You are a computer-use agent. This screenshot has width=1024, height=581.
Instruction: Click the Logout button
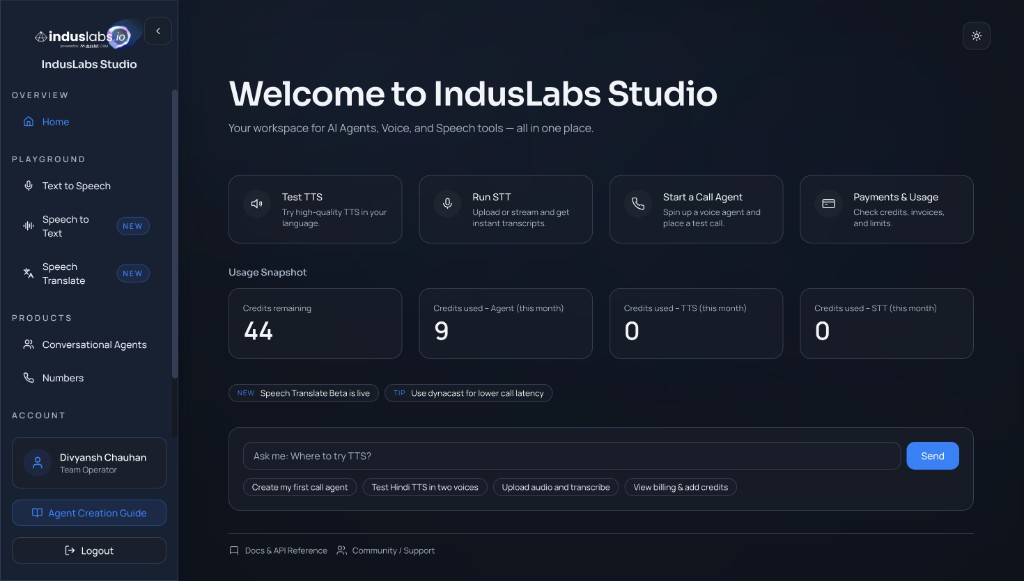point(89,550)
